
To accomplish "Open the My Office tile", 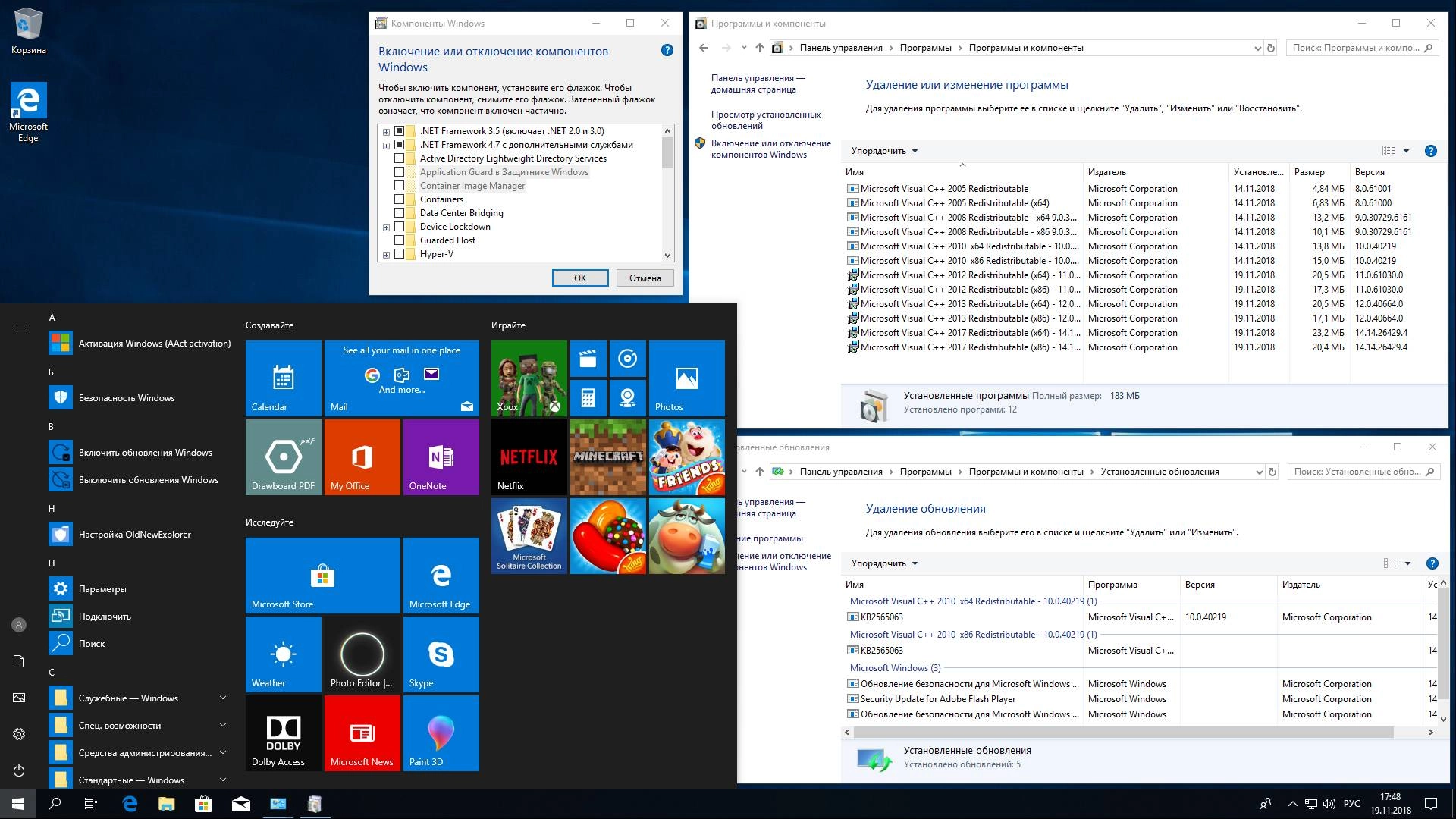I will 362,457.
